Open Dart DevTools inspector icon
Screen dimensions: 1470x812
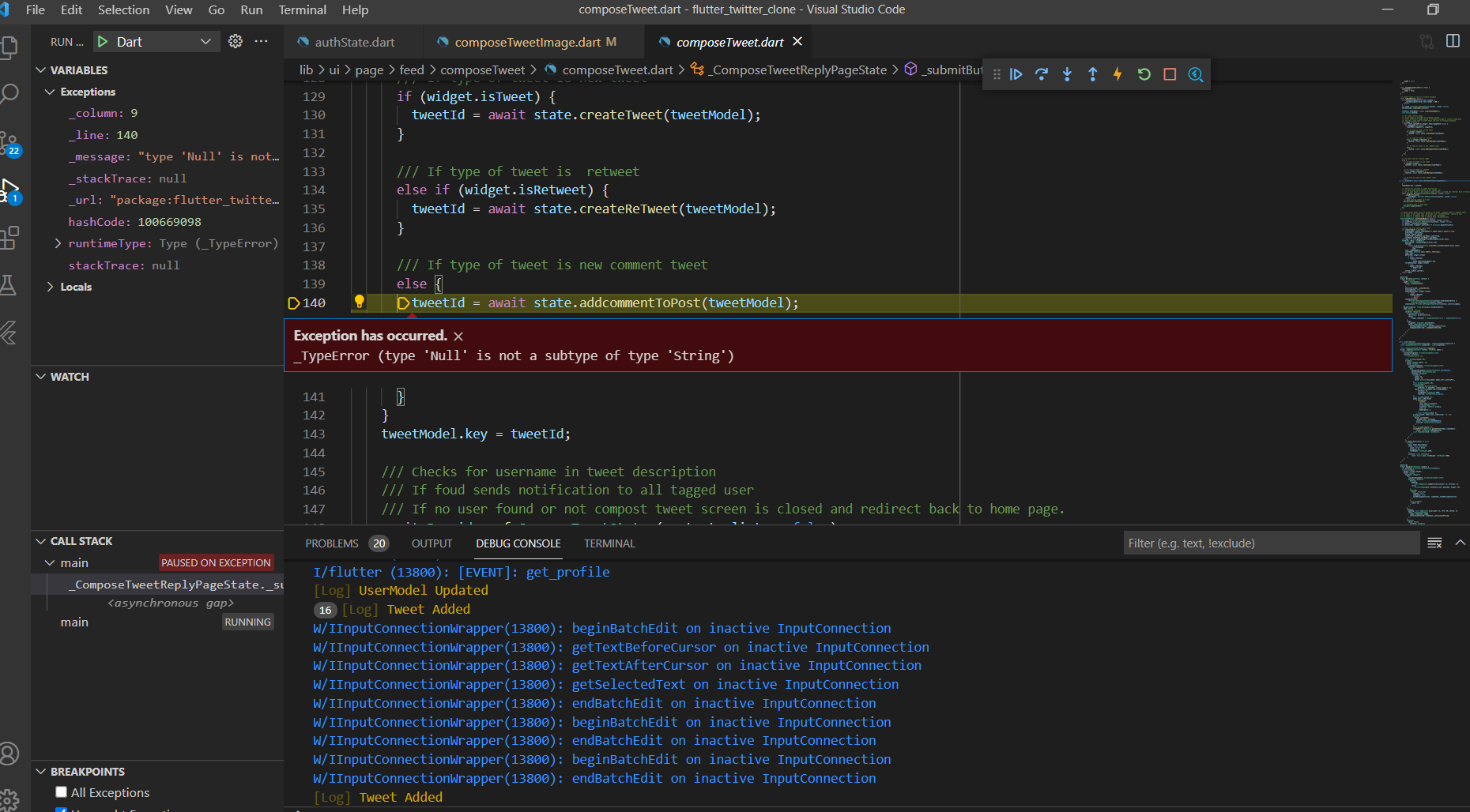pos(1195,74)
